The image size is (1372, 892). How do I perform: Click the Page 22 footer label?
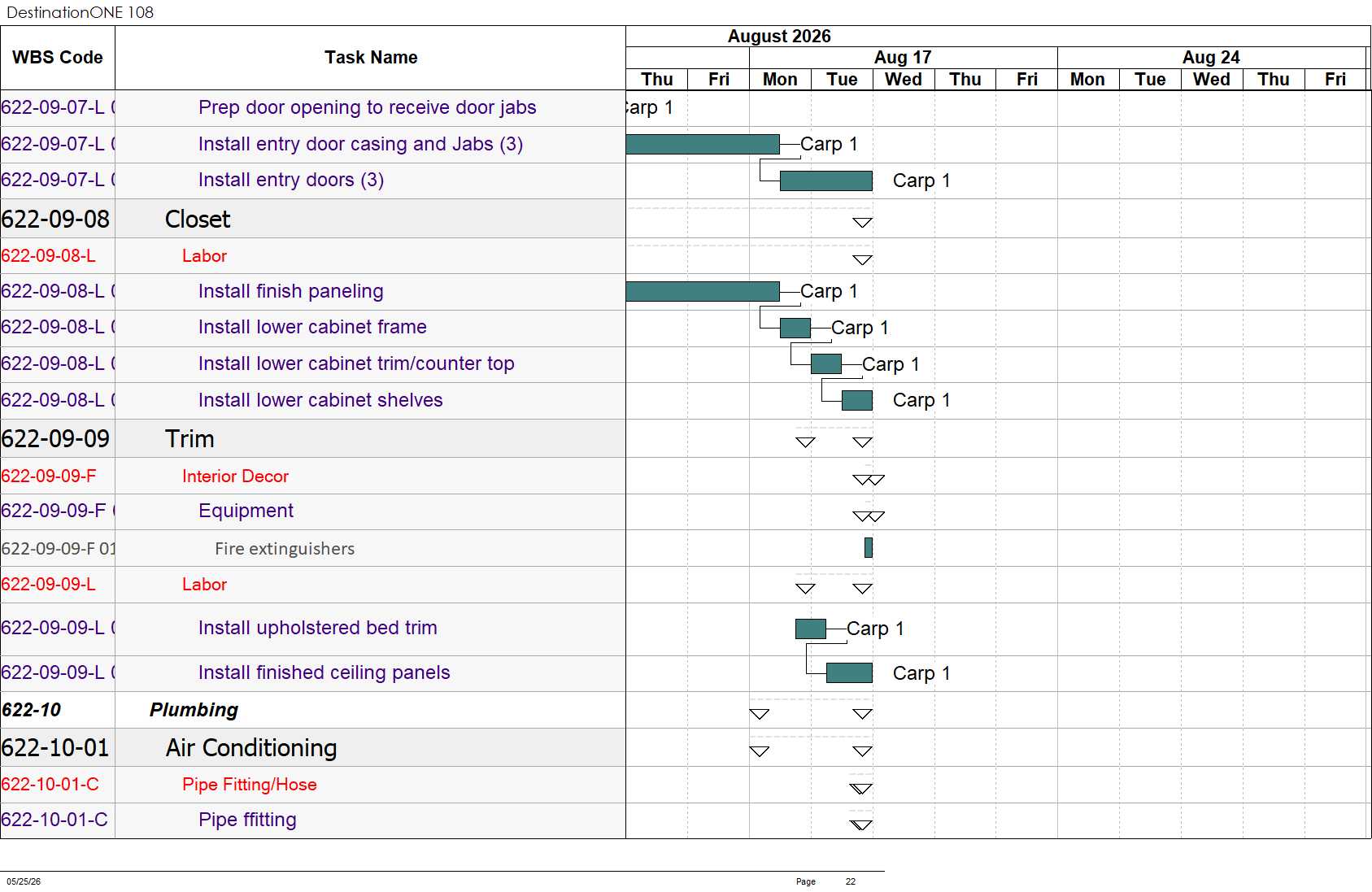coord(825,881)
